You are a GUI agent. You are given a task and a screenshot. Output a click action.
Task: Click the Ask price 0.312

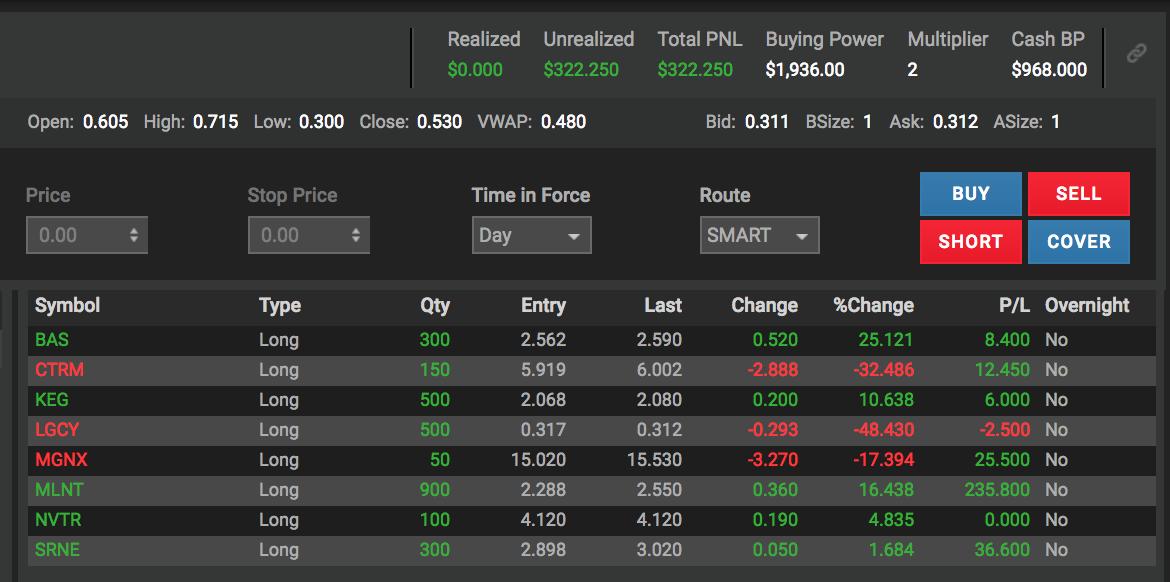(x=955, y=122)
